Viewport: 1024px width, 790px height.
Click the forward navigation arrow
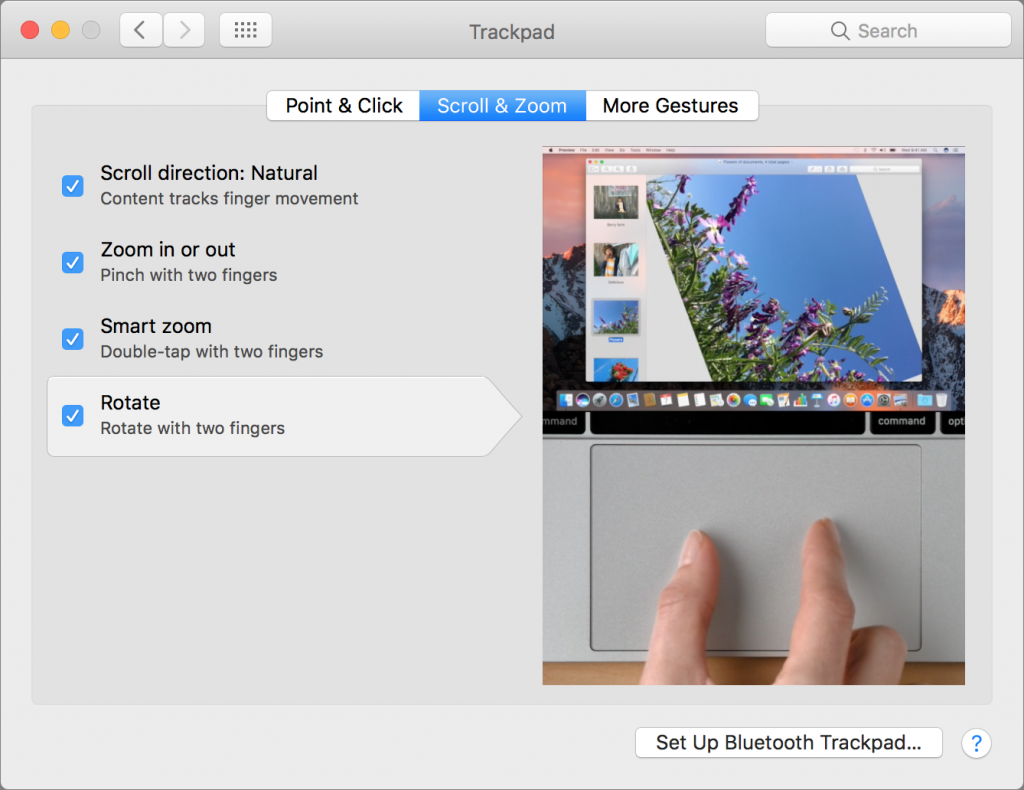[184, 29]
